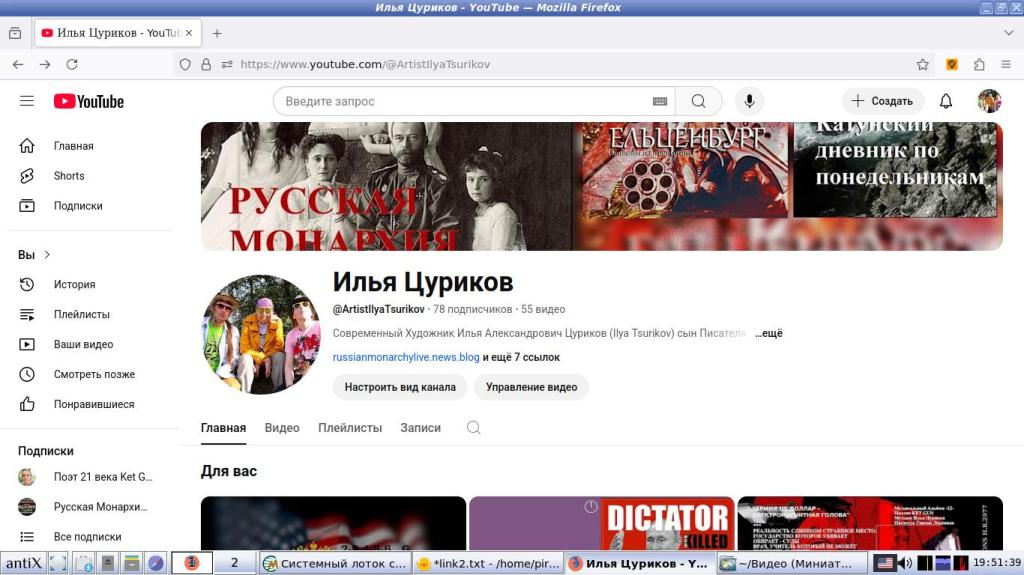The image size is (1024, 575).
Task: Open the Создать create button
Action: click(x=882, y=101)
